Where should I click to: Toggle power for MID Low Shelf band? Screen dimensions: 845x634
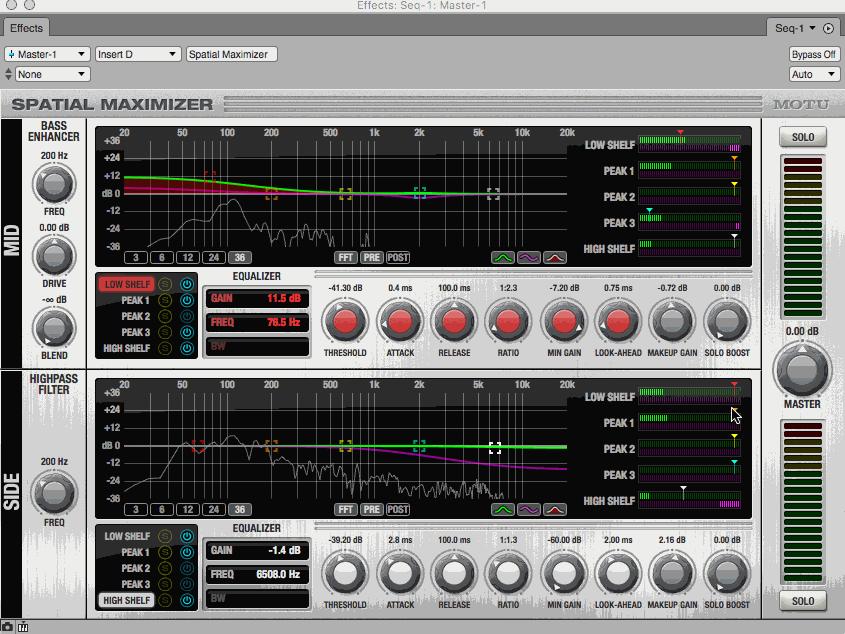coord(187,284)
